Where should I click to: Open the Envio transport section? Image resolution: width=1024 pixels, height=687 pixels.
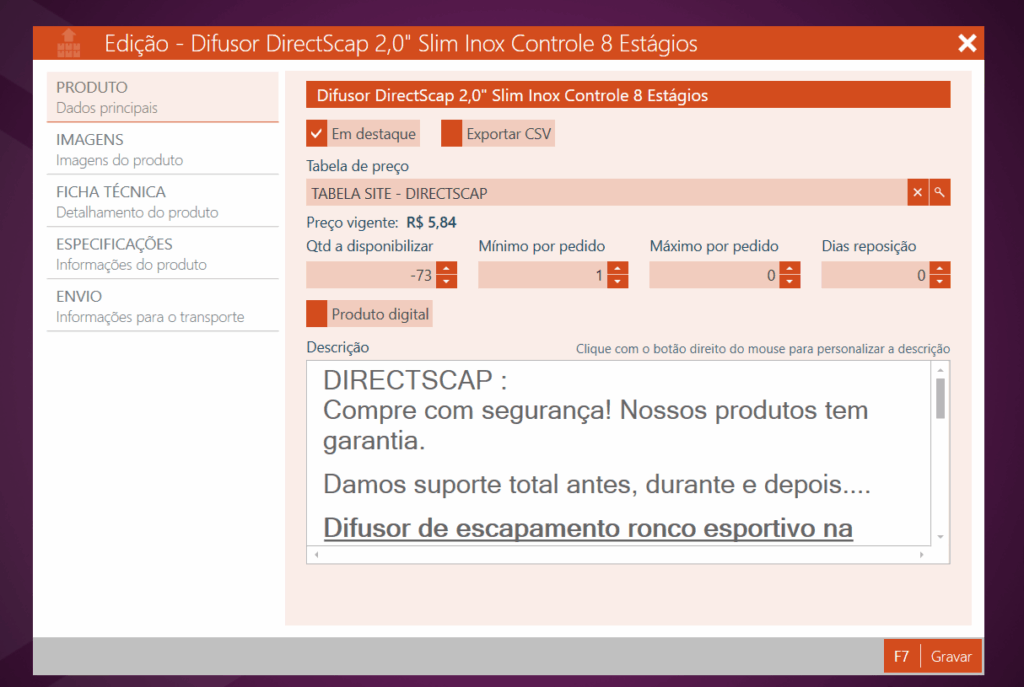162,306
